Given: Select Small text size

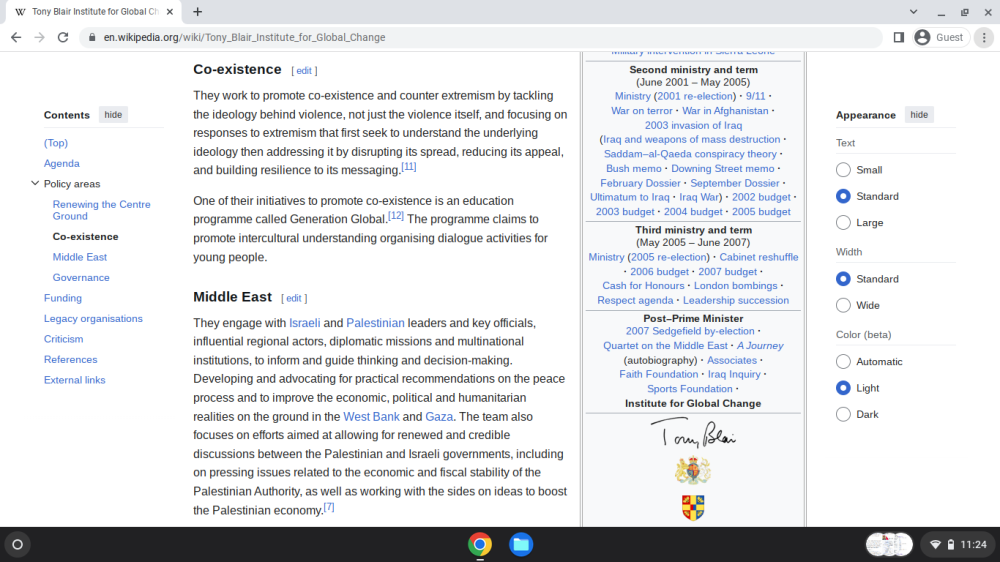Looking at the screenshot, I should click(x=843, y=170).
